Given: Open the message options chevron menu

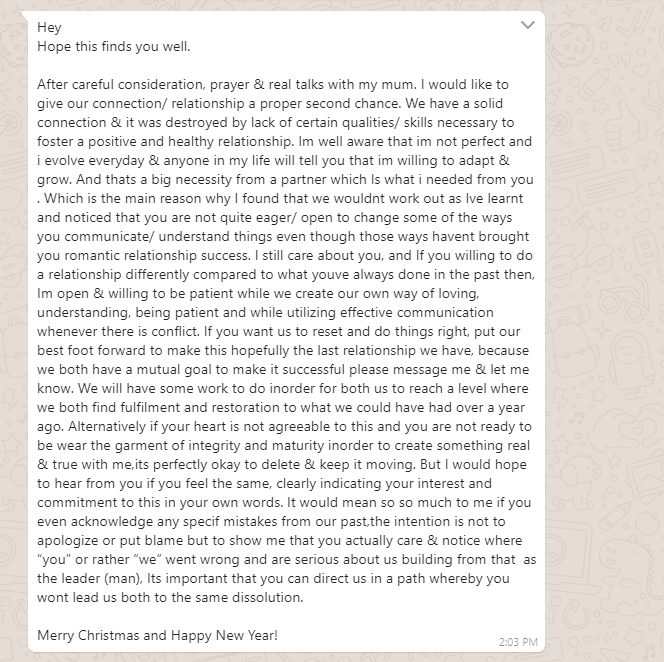Looking at the screenshot, I should click(528, 26).
